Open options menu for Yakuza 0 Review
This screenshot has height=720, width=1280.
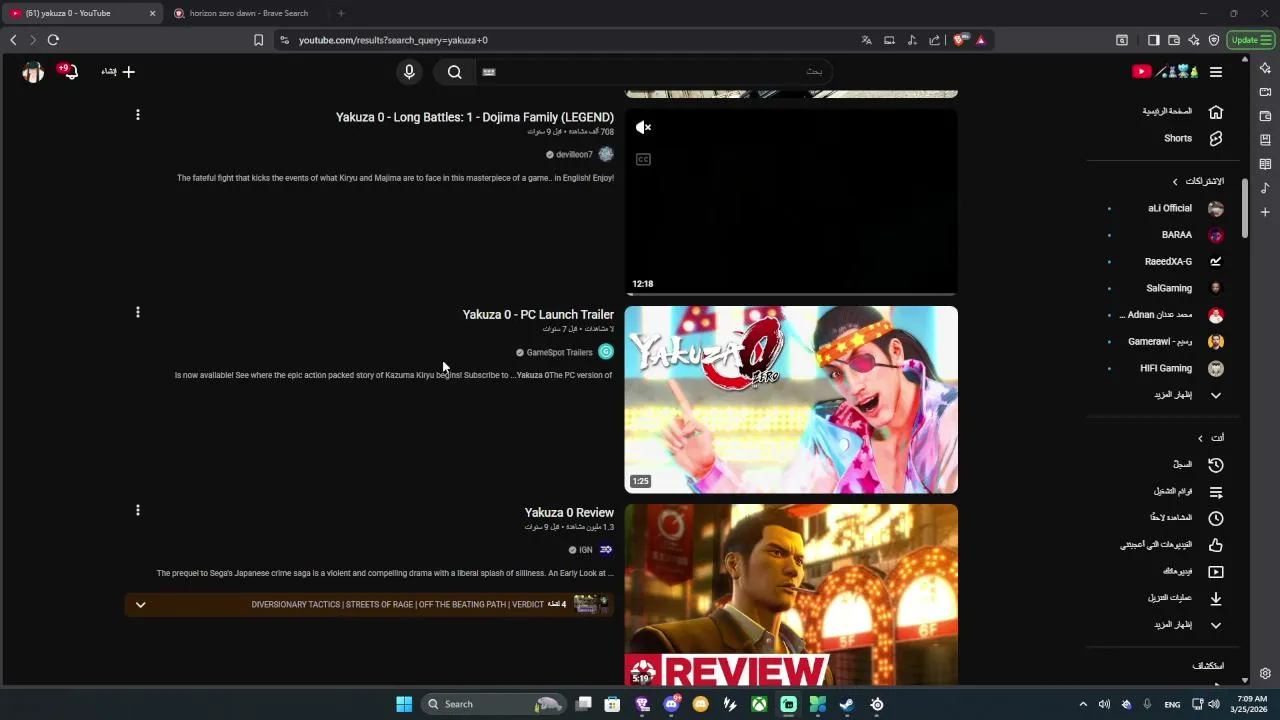(137, 510)
